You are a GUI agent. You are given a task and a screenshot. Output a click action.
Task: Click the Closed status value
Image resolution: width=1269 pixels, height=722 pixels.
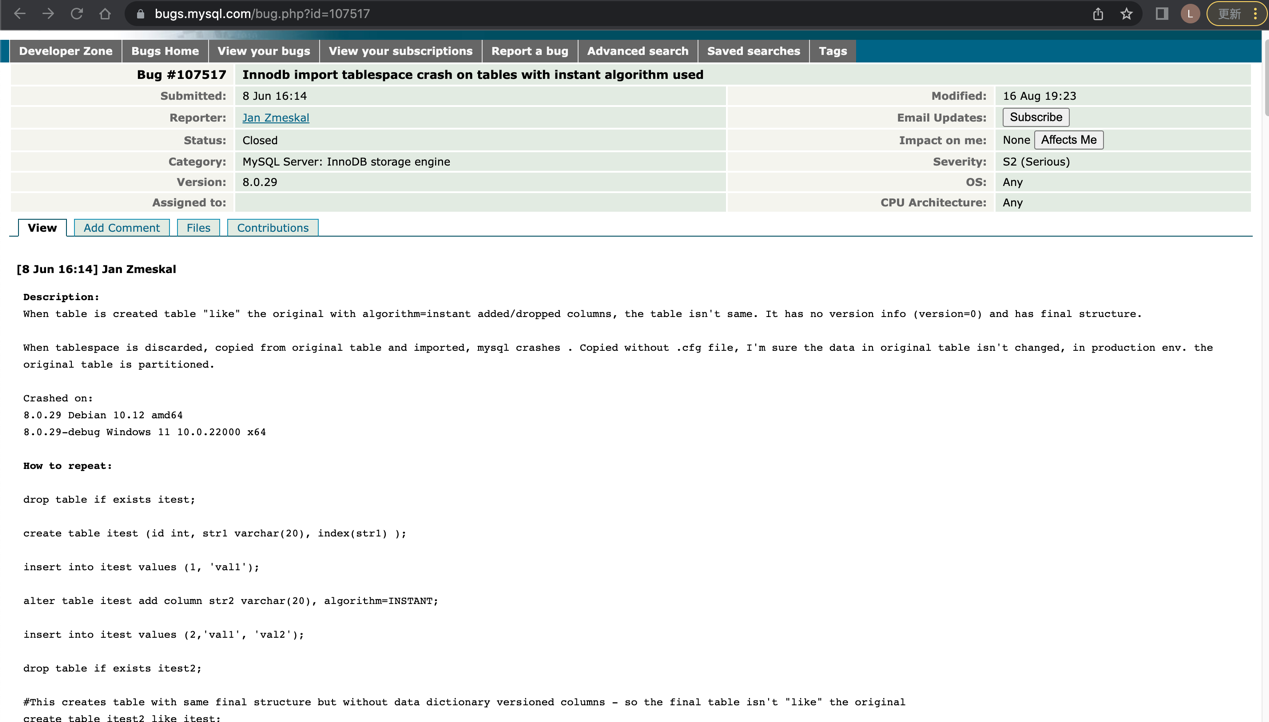point(260,140)
